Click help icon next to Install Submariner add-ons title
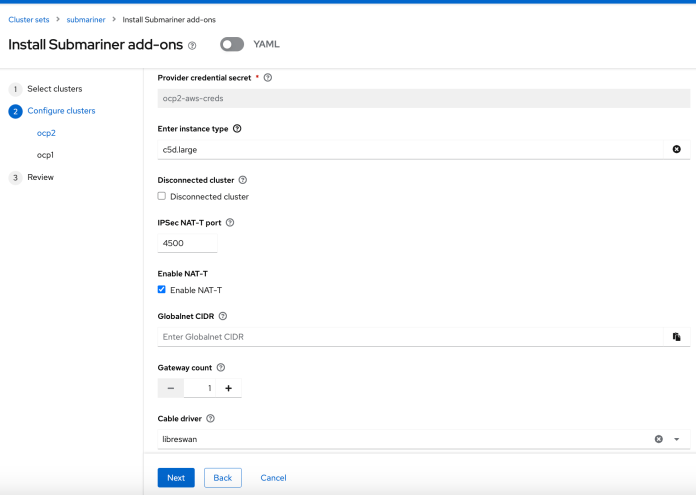 (192, 45)
